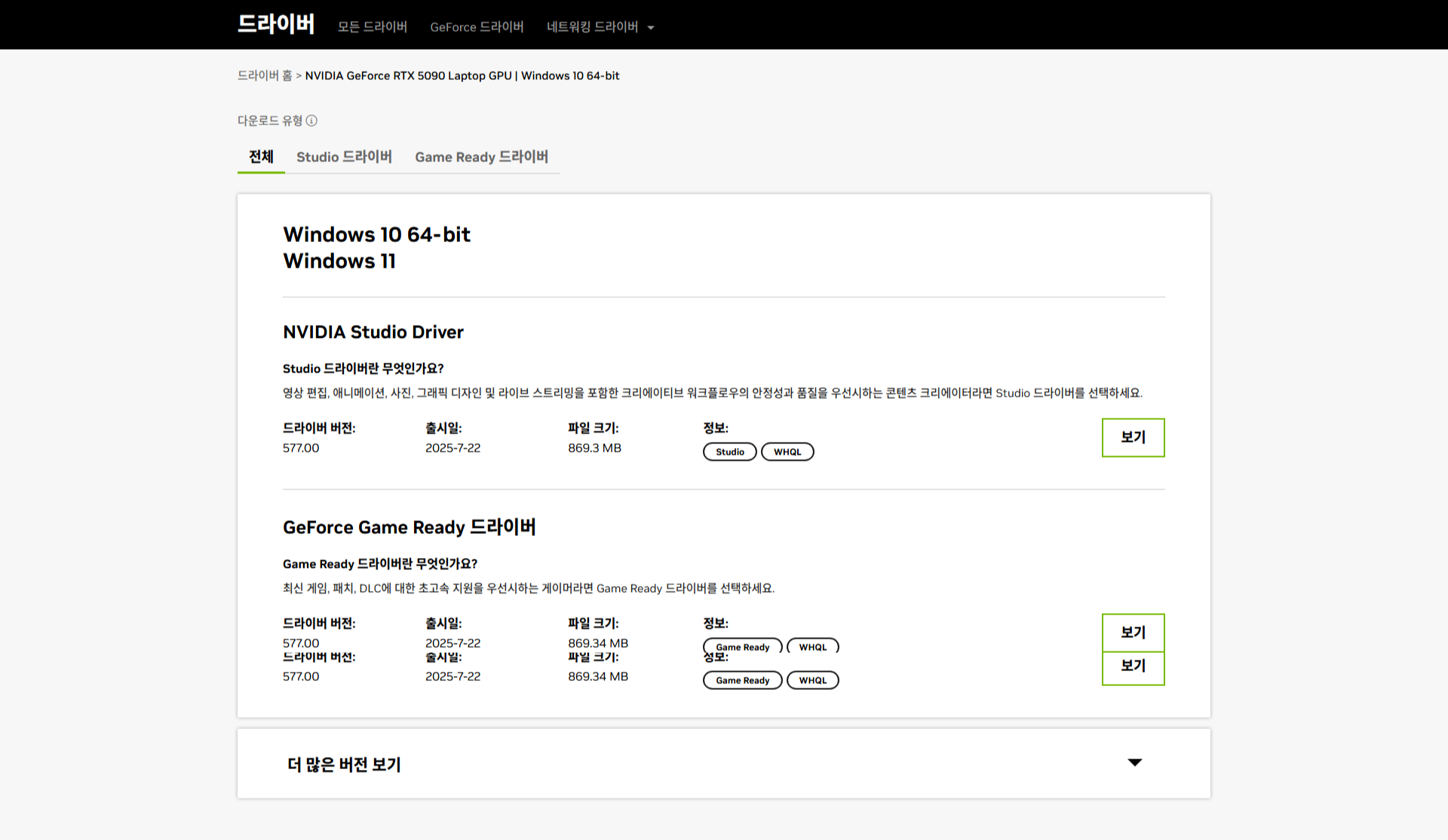
Task: Click the GeForce Game Ready 드라이버 heading
Action: 409,527
